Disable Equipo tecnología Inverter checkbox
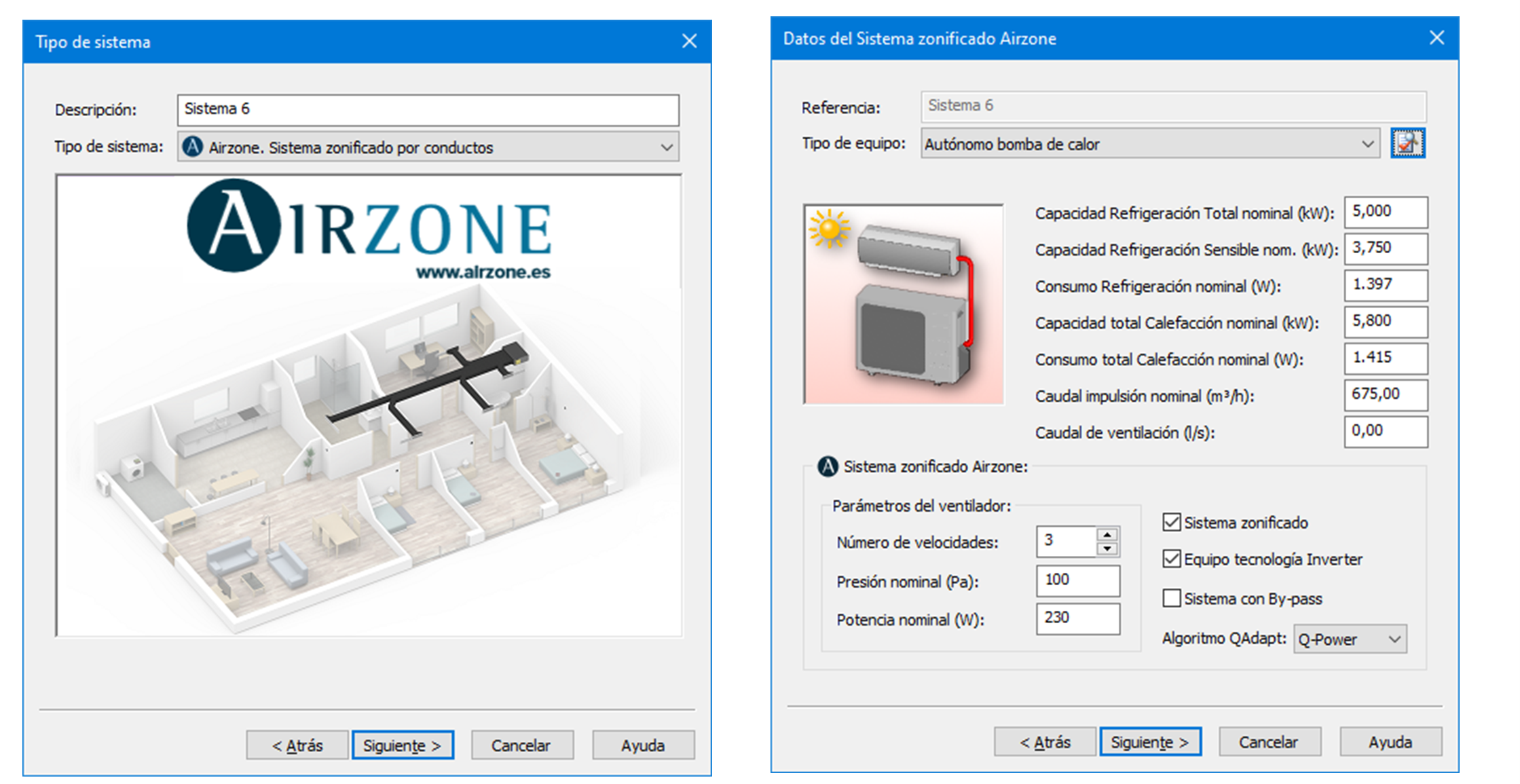The width and height of the screenshot is (1520, 784). 1171,559
